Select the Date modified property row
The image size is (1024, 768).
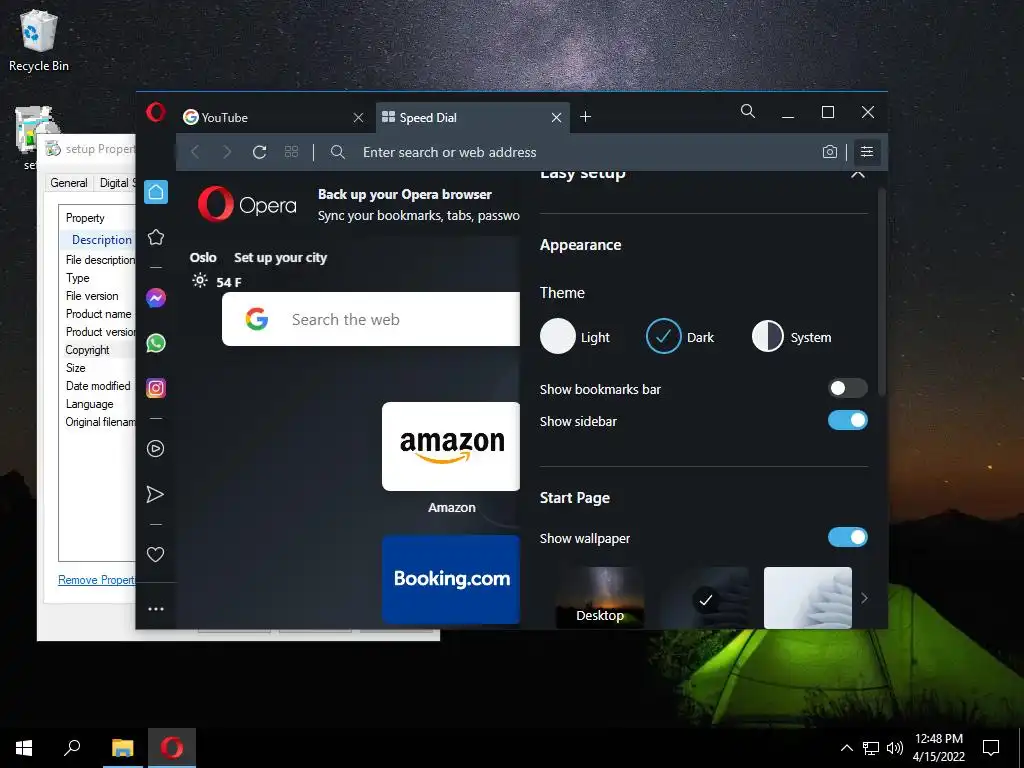[x=98, y=386]
